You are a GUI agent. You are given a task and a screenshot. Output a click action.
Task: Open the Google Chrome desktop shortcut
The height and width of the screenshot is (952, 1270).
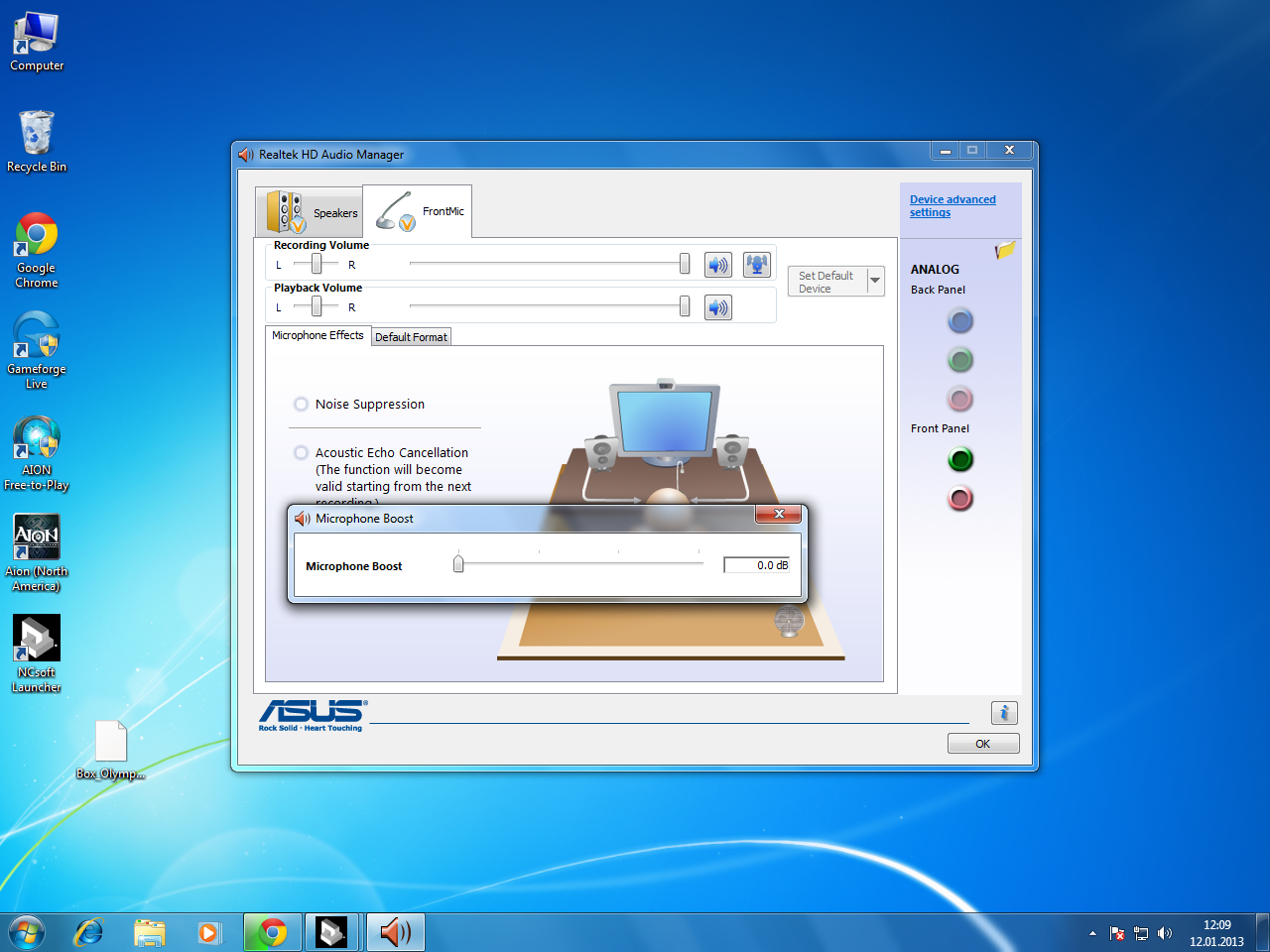click(37, 250)
